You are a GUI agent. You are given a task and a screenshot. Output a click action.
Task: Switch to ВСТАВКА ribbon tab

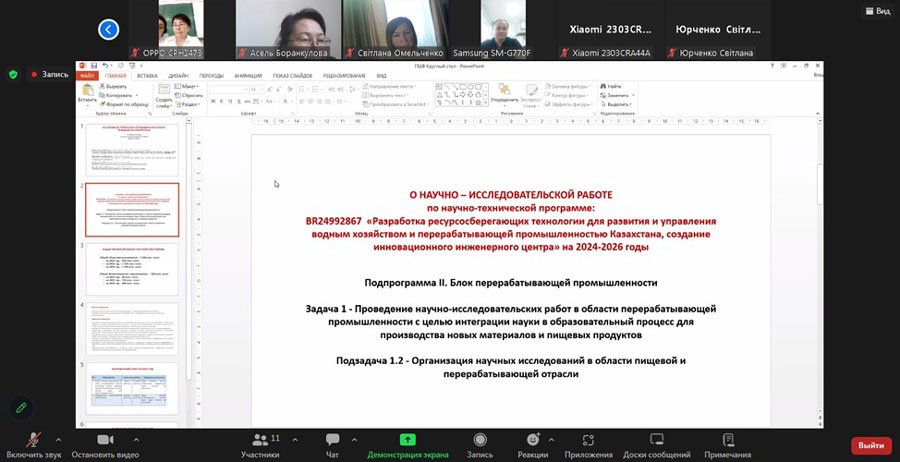click(147, 75)
